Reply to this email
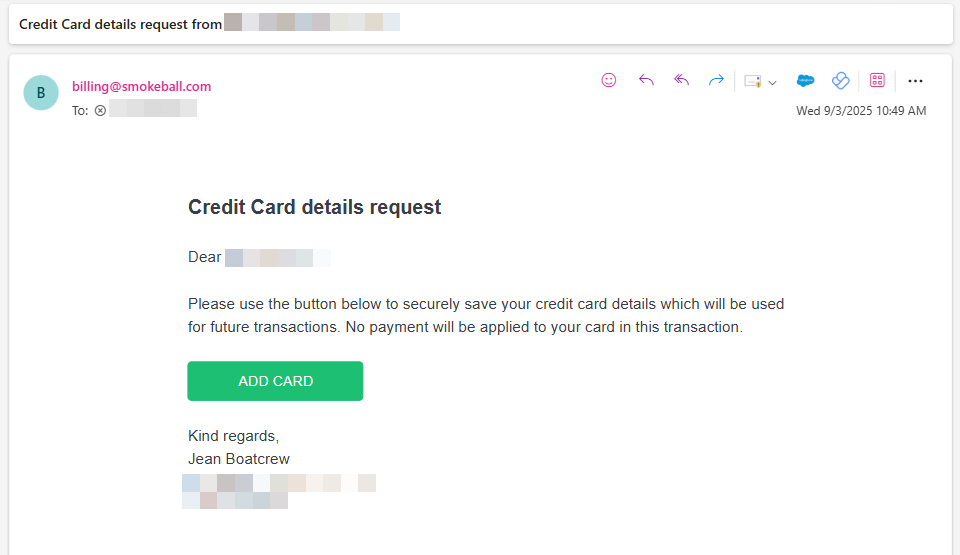960x555 pixels. click(646, 81)
